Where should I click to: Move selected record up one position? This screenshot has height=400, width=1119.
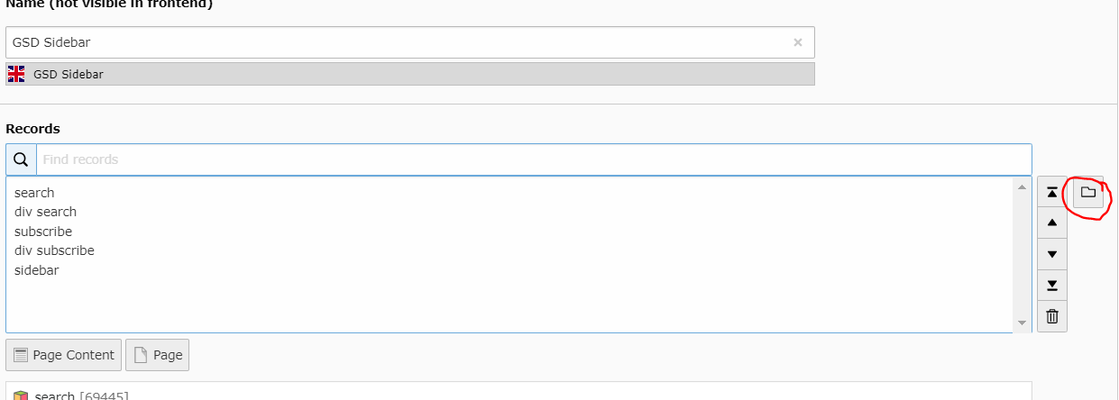1052,223
